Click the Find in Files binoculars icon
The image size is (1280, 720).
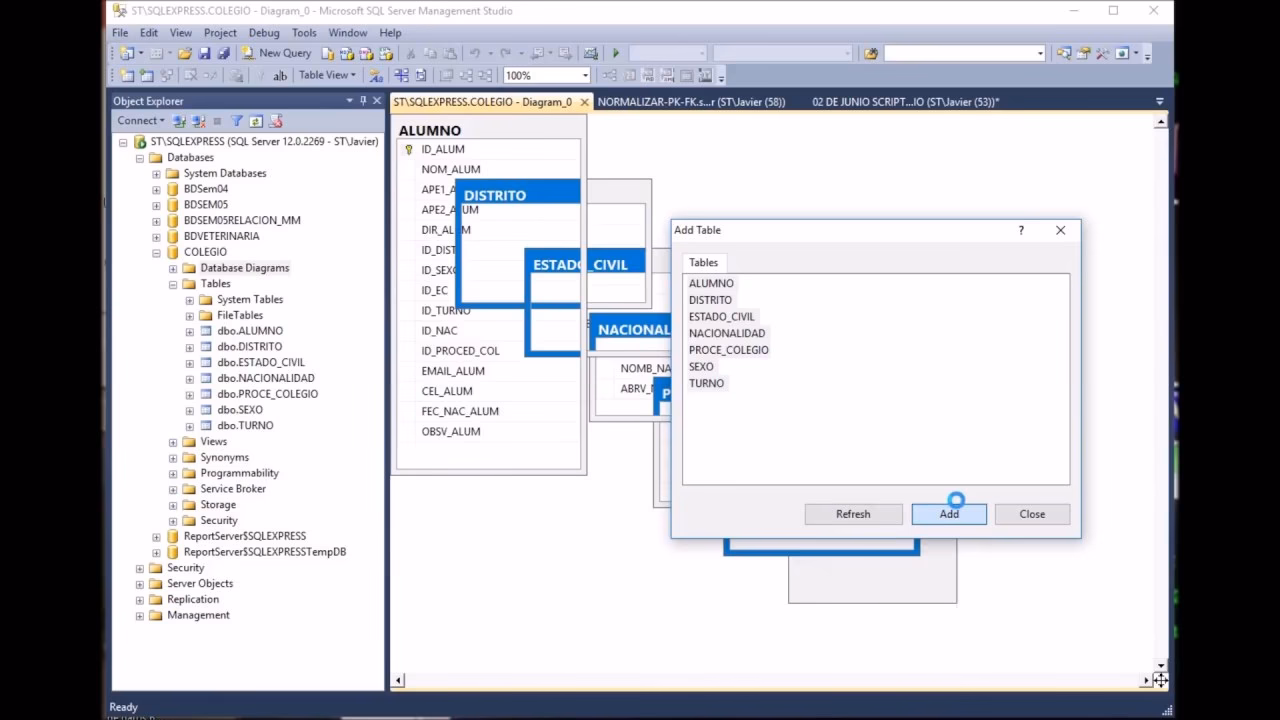tap(871, 53)
